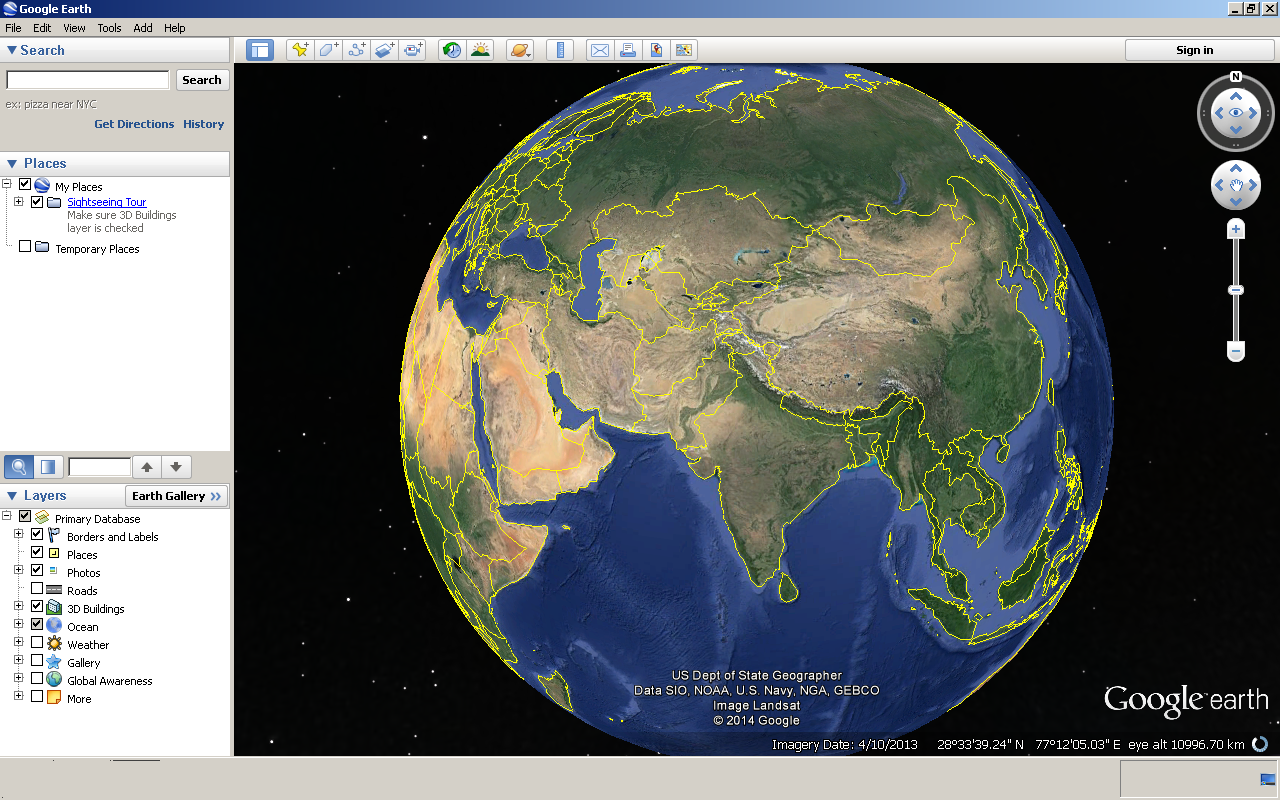Open the Tools menu
This screenshot has width=1280, height=800.
pos(109,28)
